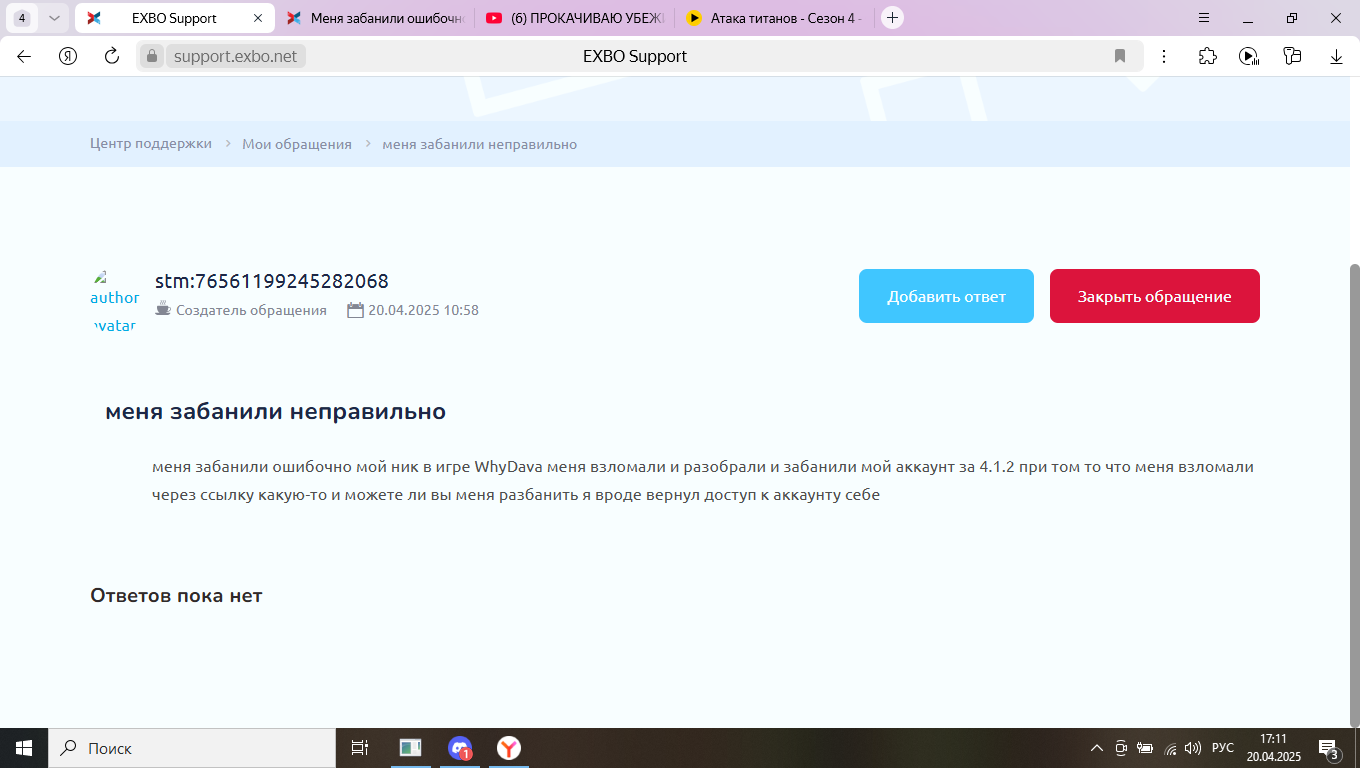Open the Центр поддержки breadcrumb link
This screenshot has width=1360, height=768.
click(x=151, y=144)
